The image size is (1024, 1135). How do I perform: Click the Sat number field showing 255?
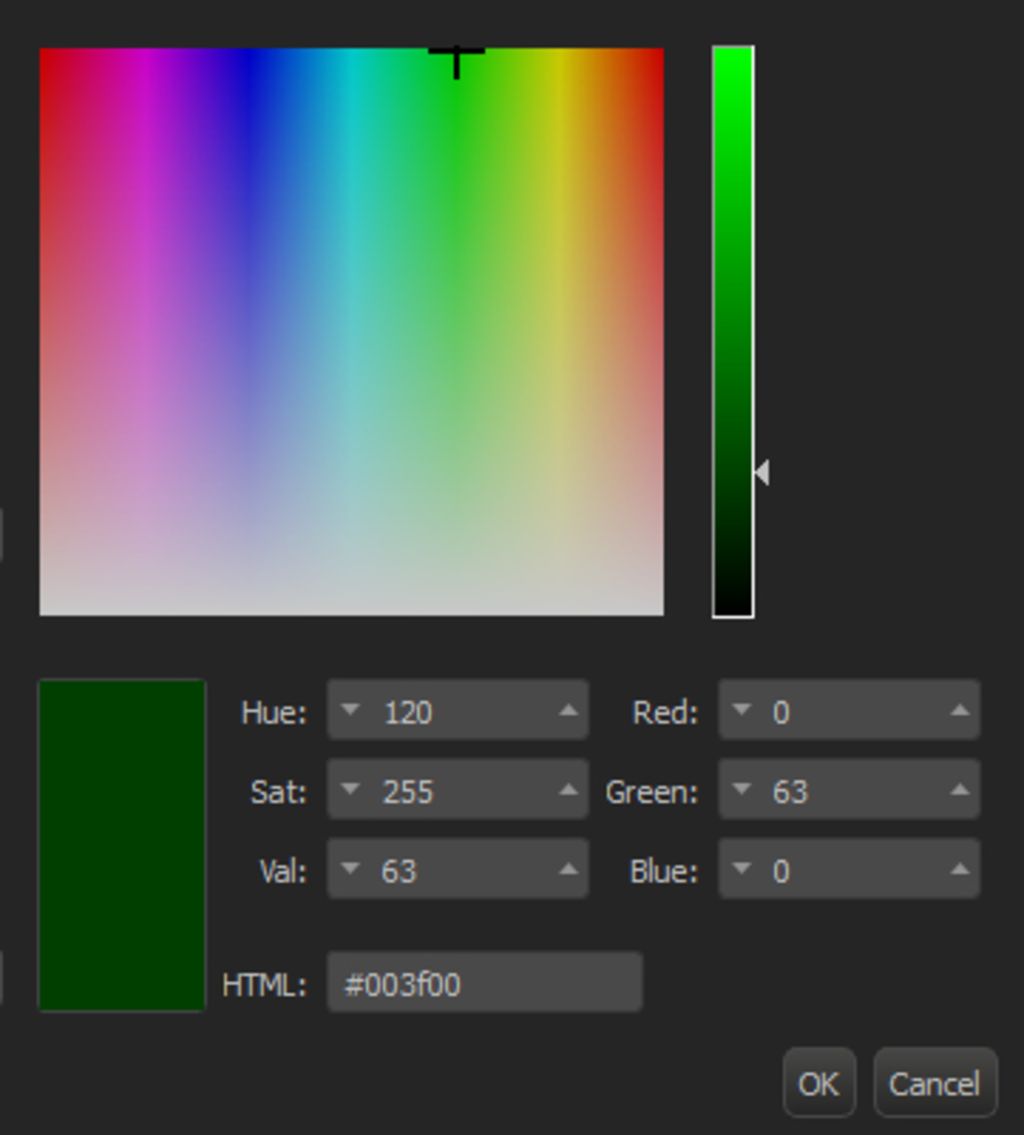[x=457, y=790]
